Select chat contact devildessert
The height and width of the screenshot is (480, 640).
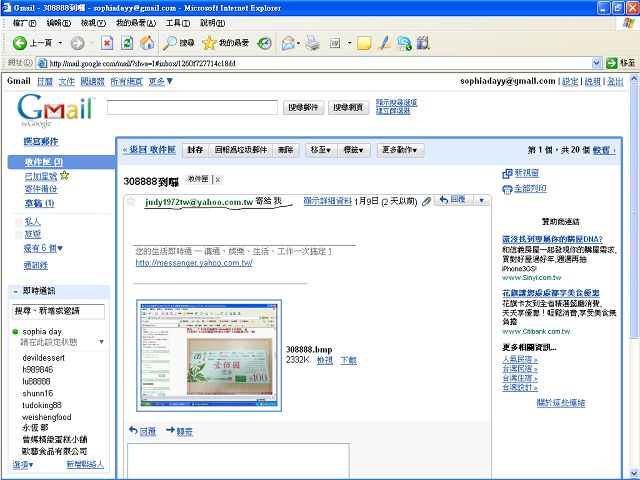tap(44, 358)
